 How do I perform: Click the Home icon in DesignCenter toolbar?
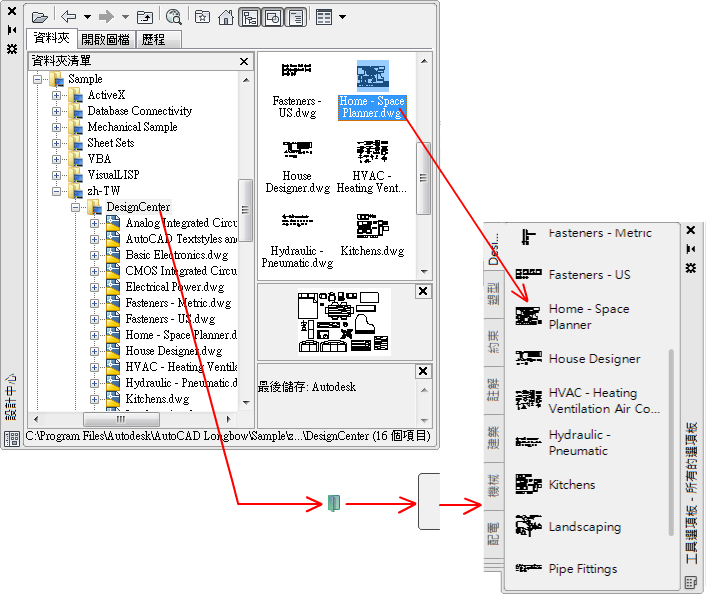[225, 17]
